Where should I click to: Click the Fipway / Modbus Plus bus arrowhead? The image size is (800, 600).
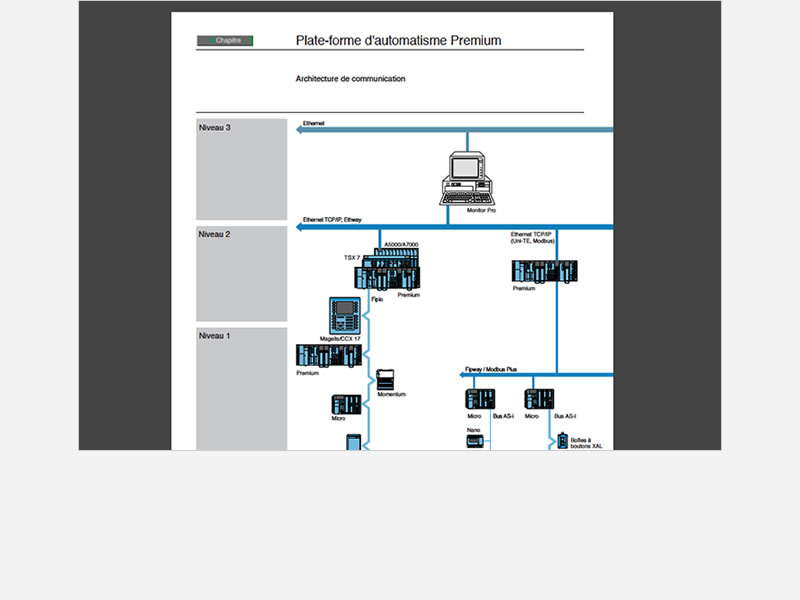point(462,374)
